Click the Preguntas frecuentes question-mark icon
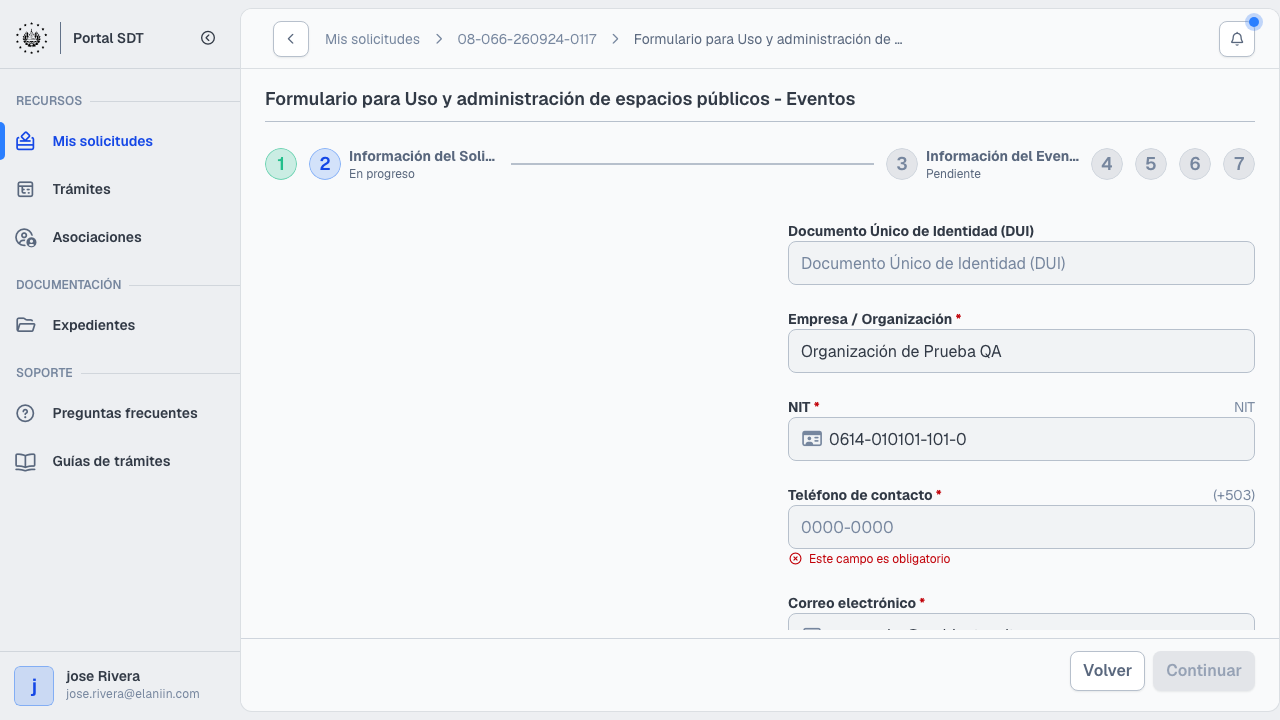The image size is (1280, 720). coord(26,413)
